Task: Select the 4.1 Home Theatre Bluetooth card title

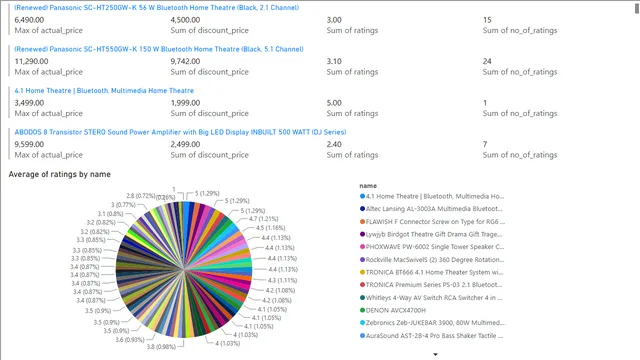Action: pos(104,91)
